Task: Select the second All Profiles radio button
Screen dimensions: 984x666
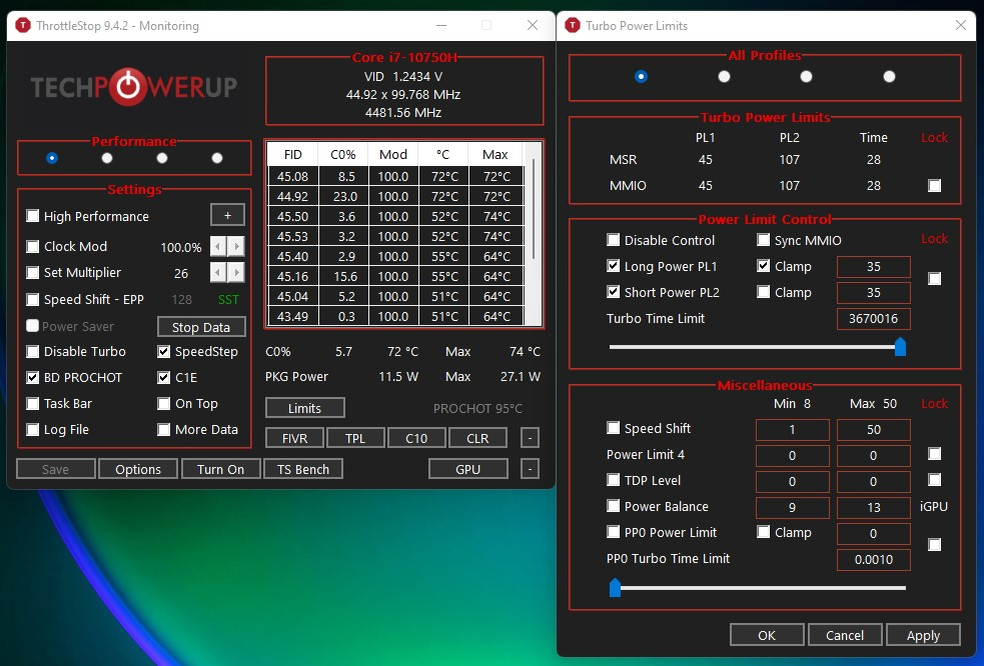Action: [724, 77]
